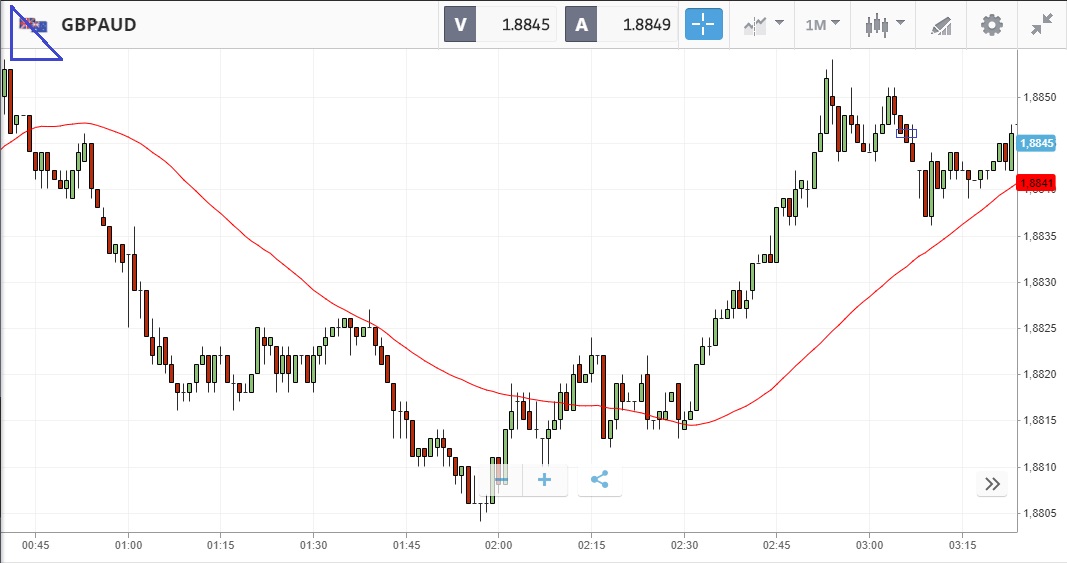The image size is (1067, 563).
Task: Open the indicators dropdown
Action: click(762, 25)
